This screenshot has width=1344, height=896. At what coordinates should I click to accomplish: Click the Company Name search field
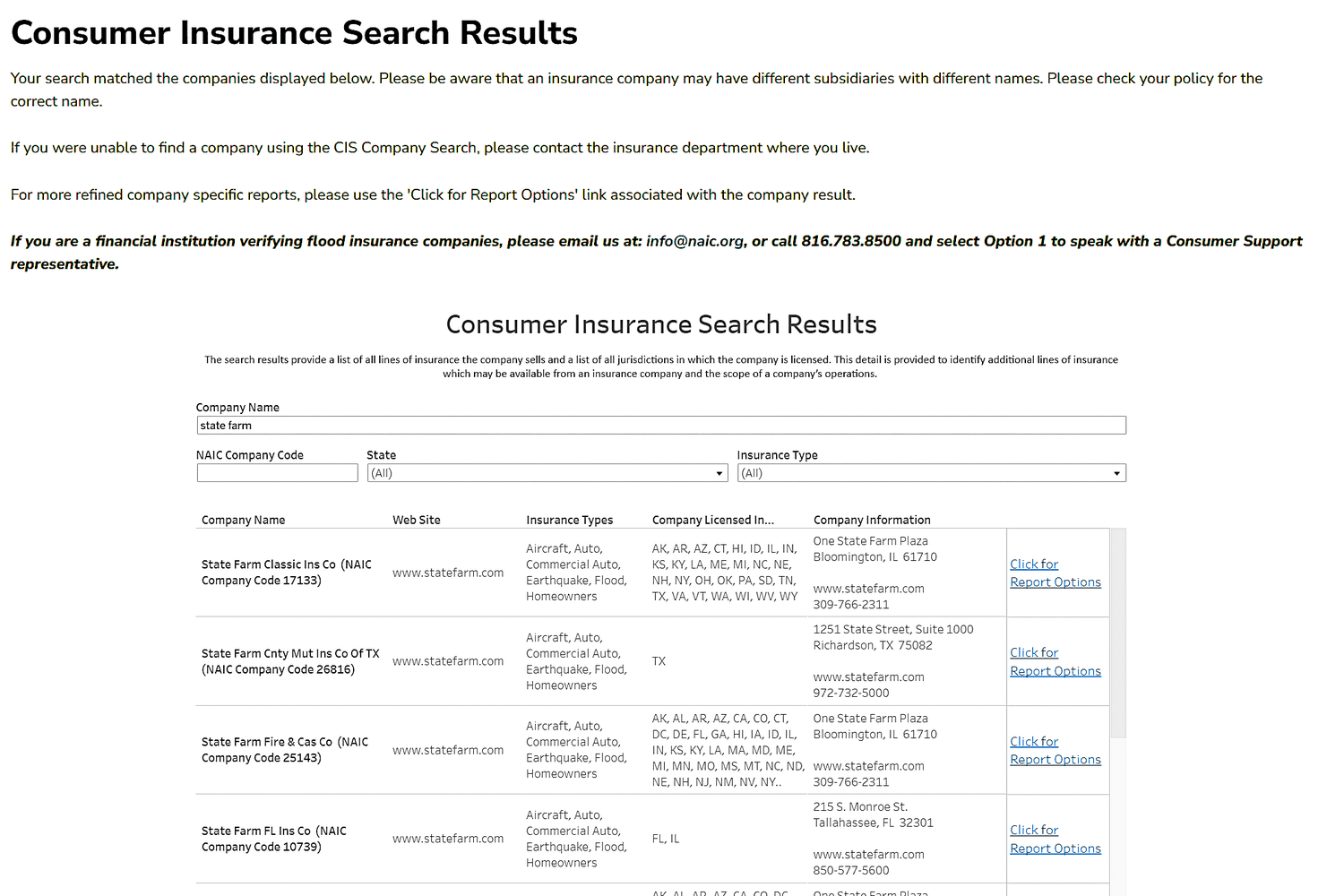661,426
